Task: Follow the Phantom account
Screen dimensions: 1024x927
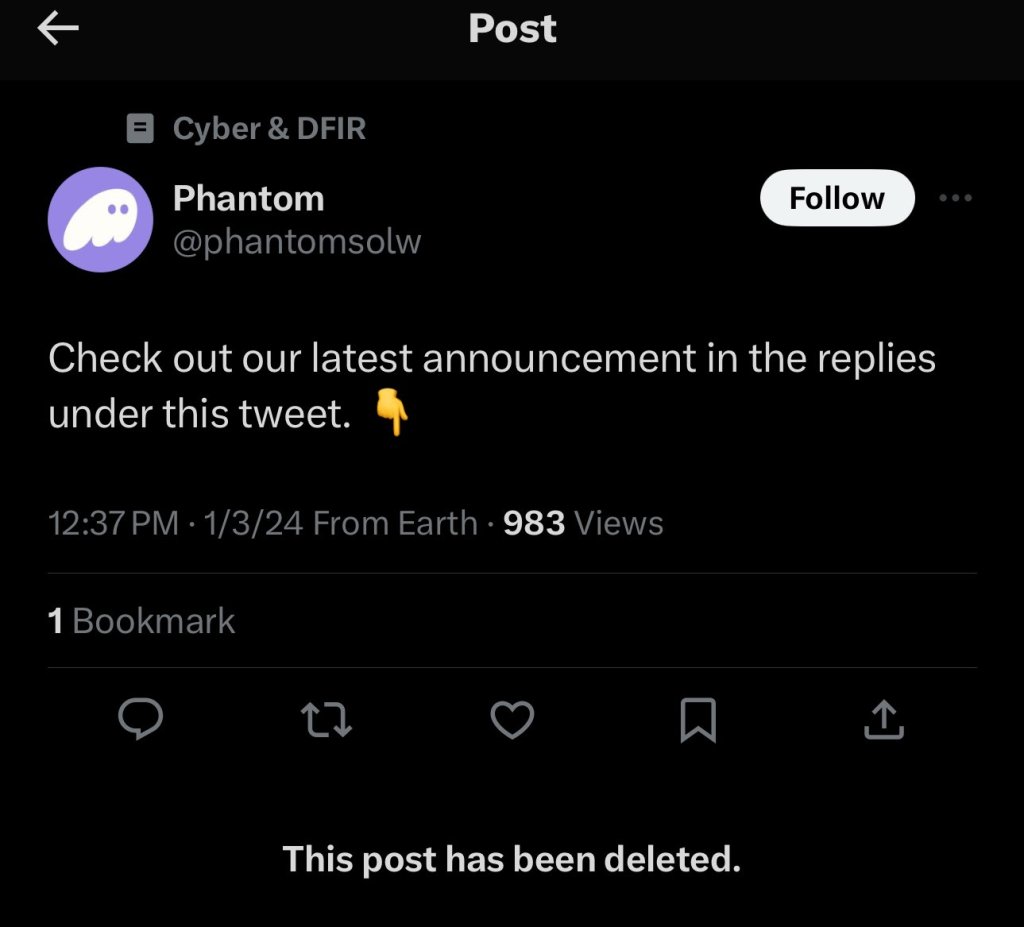Action: pyautogui.click(x=837, y=198)
